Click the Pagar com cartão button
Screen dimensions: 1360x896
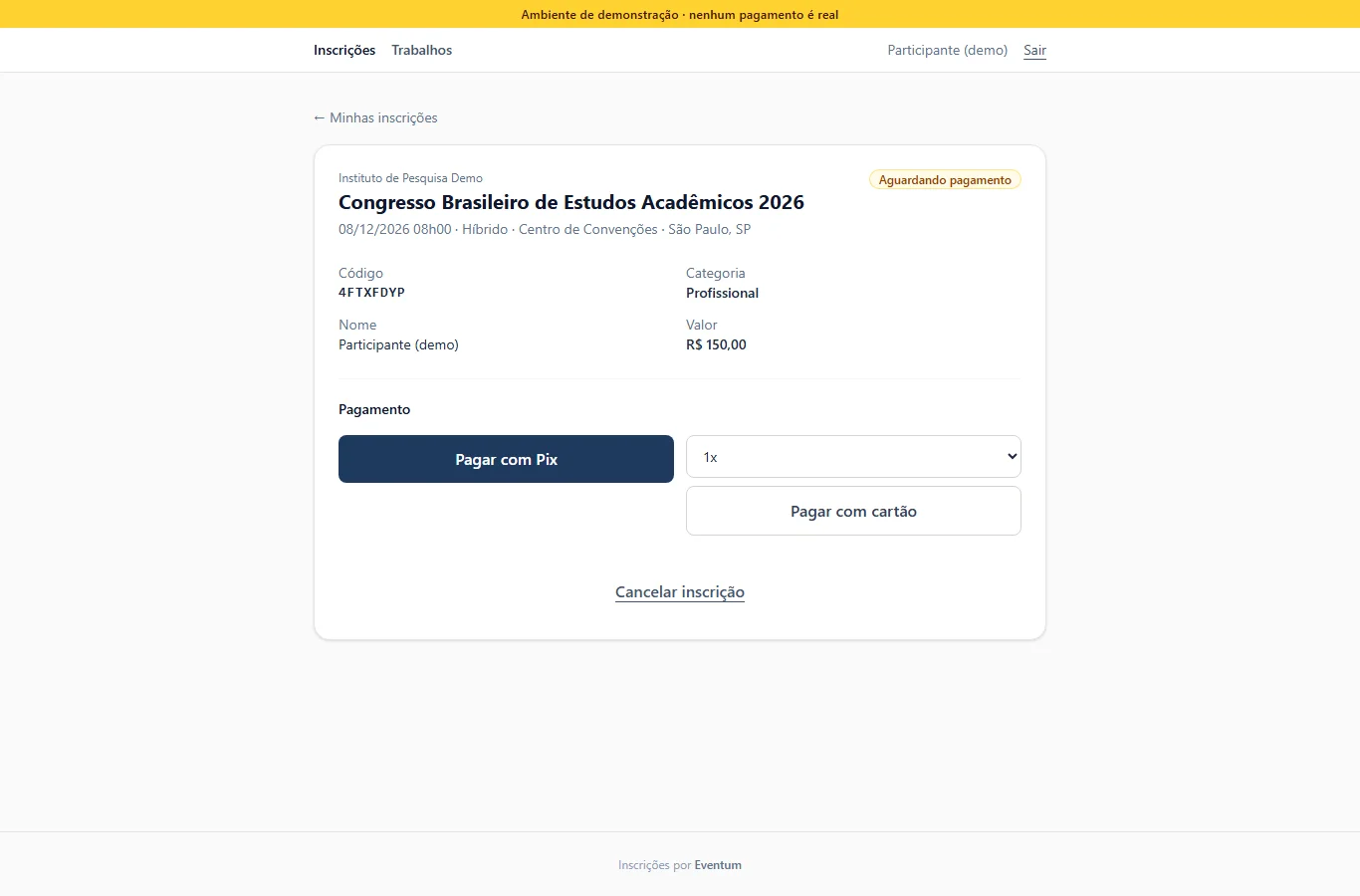(853, 511)
